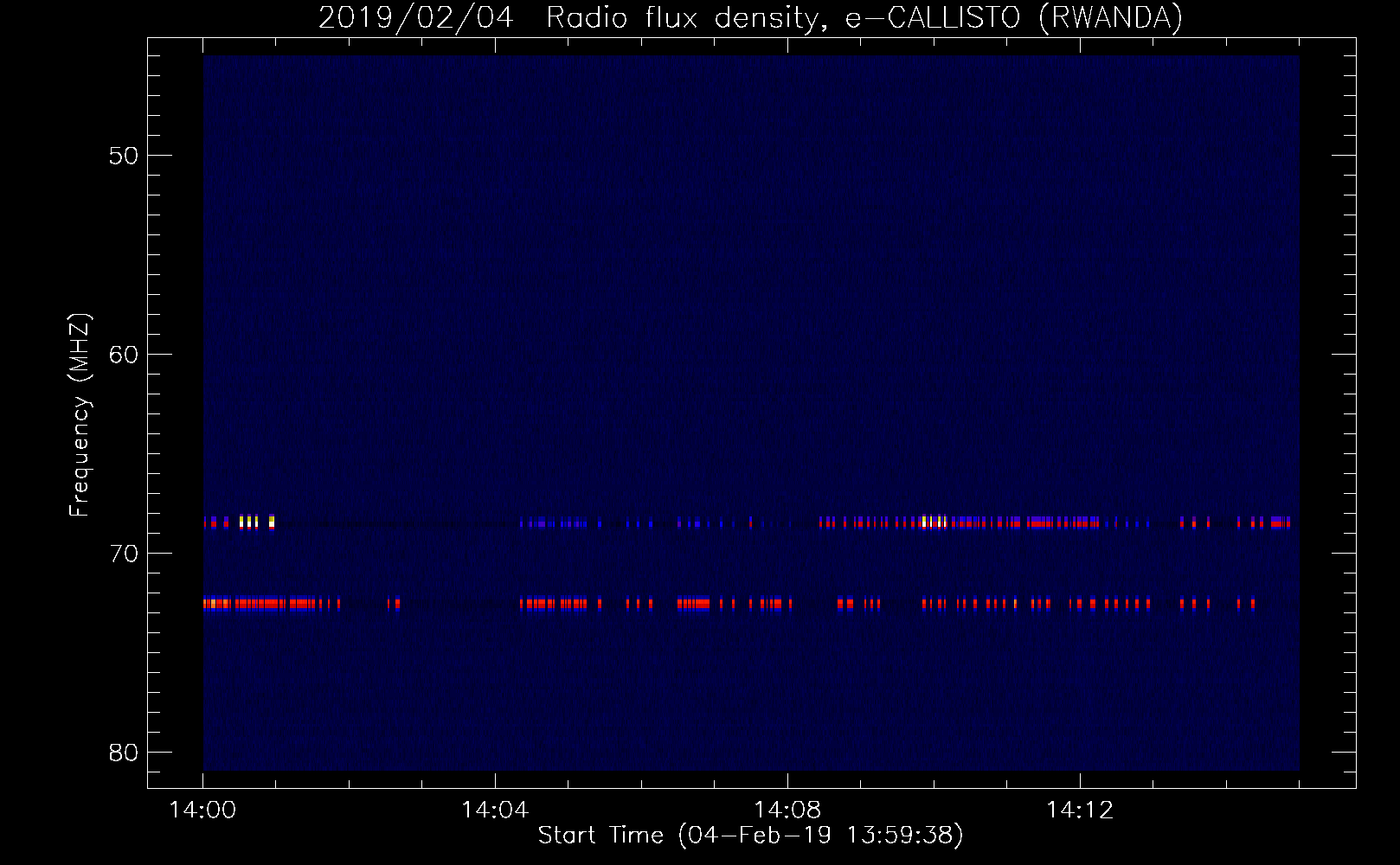
Task: Click the 'Start Time (04-Feb-19 13:59:38)' label
Action: pos(751,836)
